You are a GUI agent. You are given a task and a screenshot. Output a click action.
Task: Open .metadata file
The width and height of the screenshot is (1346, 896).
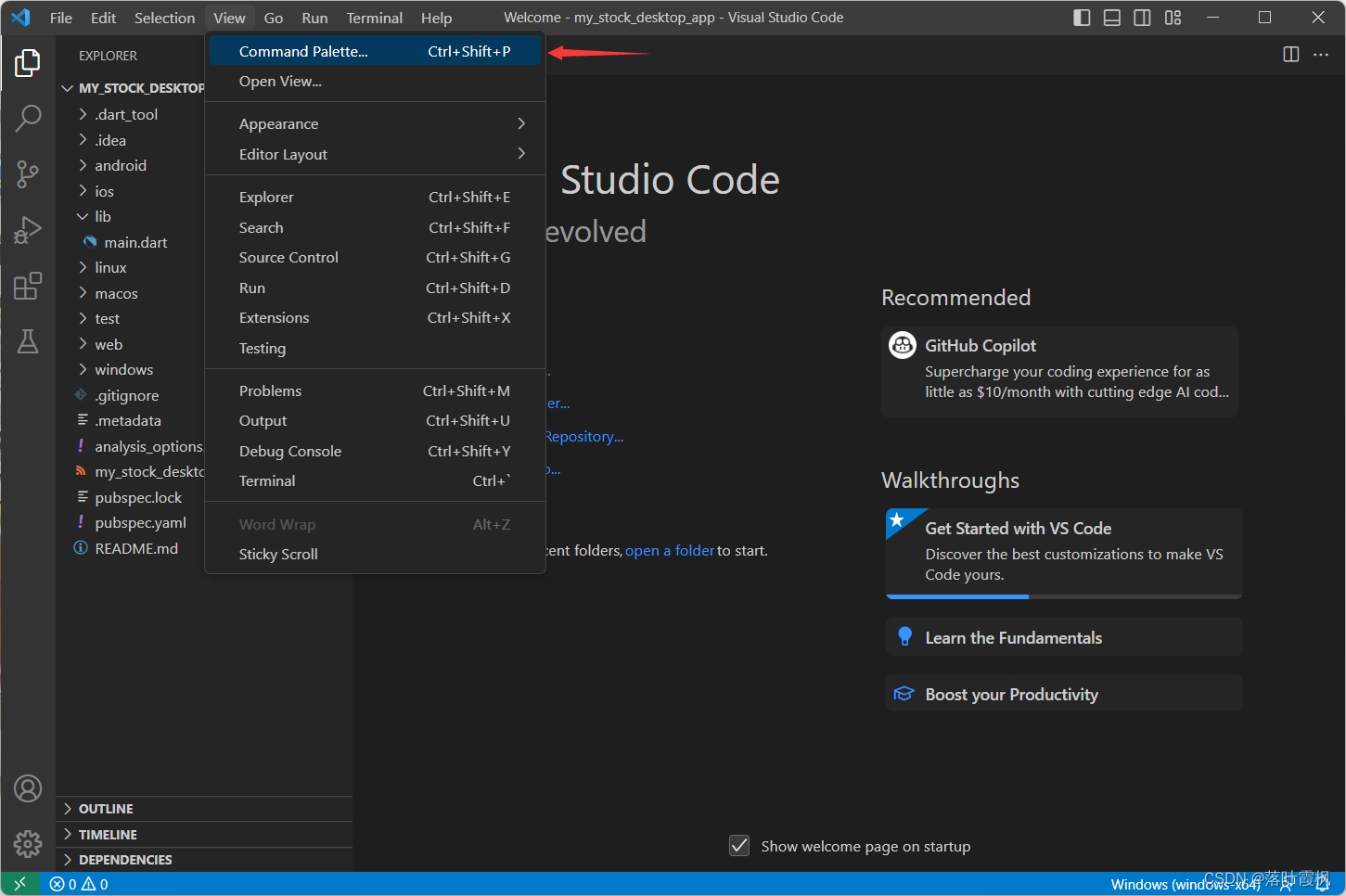coord(128,420)
